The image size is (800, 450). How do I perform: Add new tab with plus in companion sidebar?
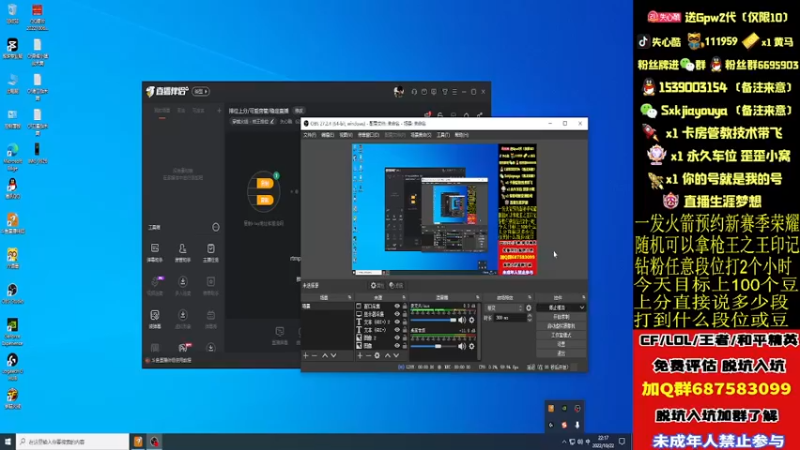[x=219, y=111]
